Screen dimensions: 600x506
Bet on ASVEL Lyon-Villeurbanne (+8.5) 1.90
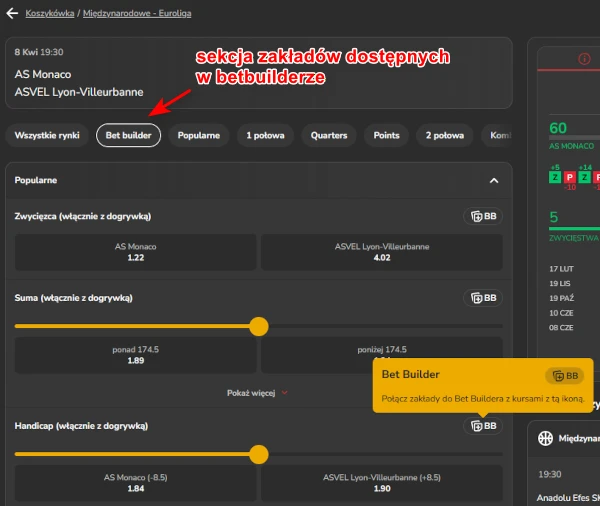click(x=382, y=483)
